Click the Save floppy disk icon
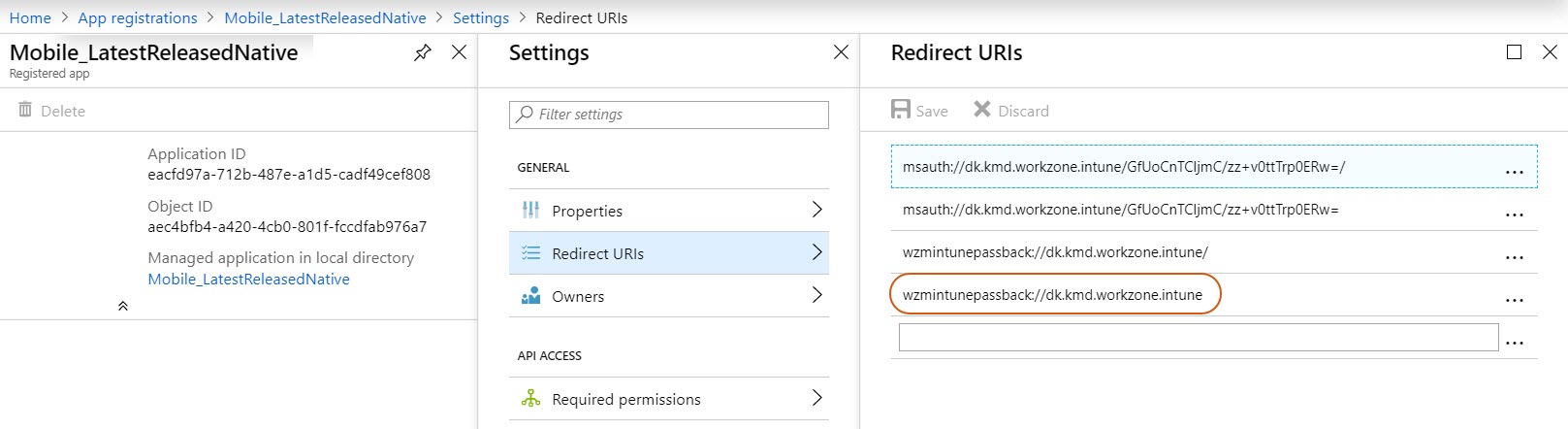The height and width of the screenshot is (429, 1568). click(901, 109)
